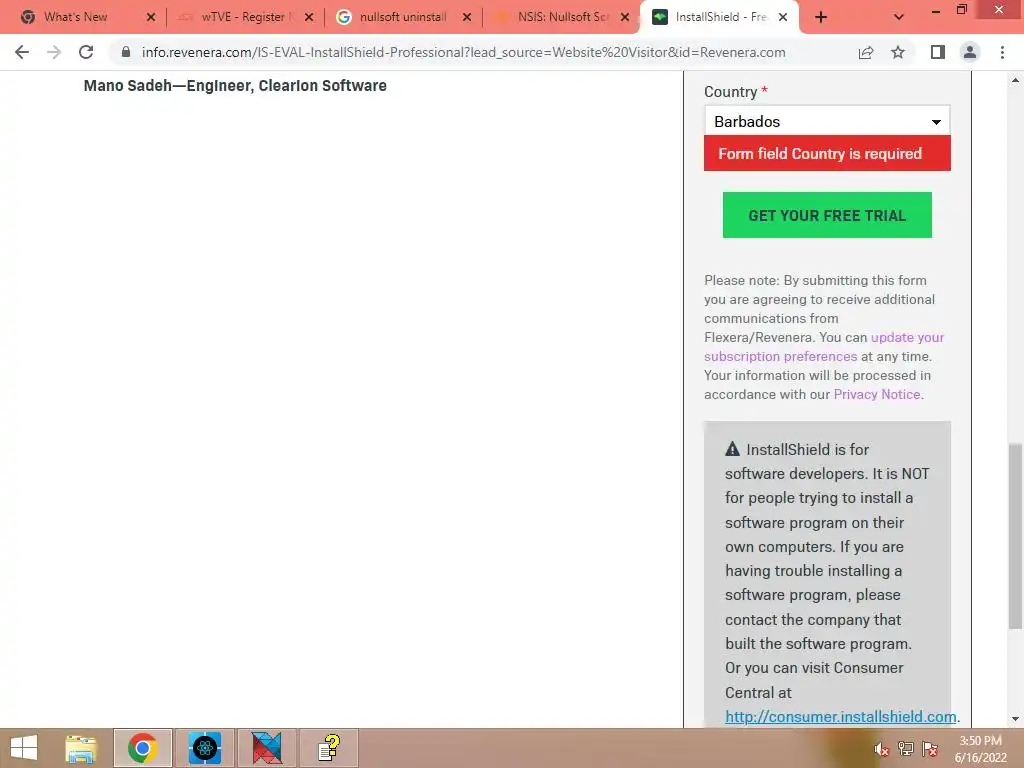
Task: Click GET YOUR FREE TRIAL button
Action: (827, 215)
